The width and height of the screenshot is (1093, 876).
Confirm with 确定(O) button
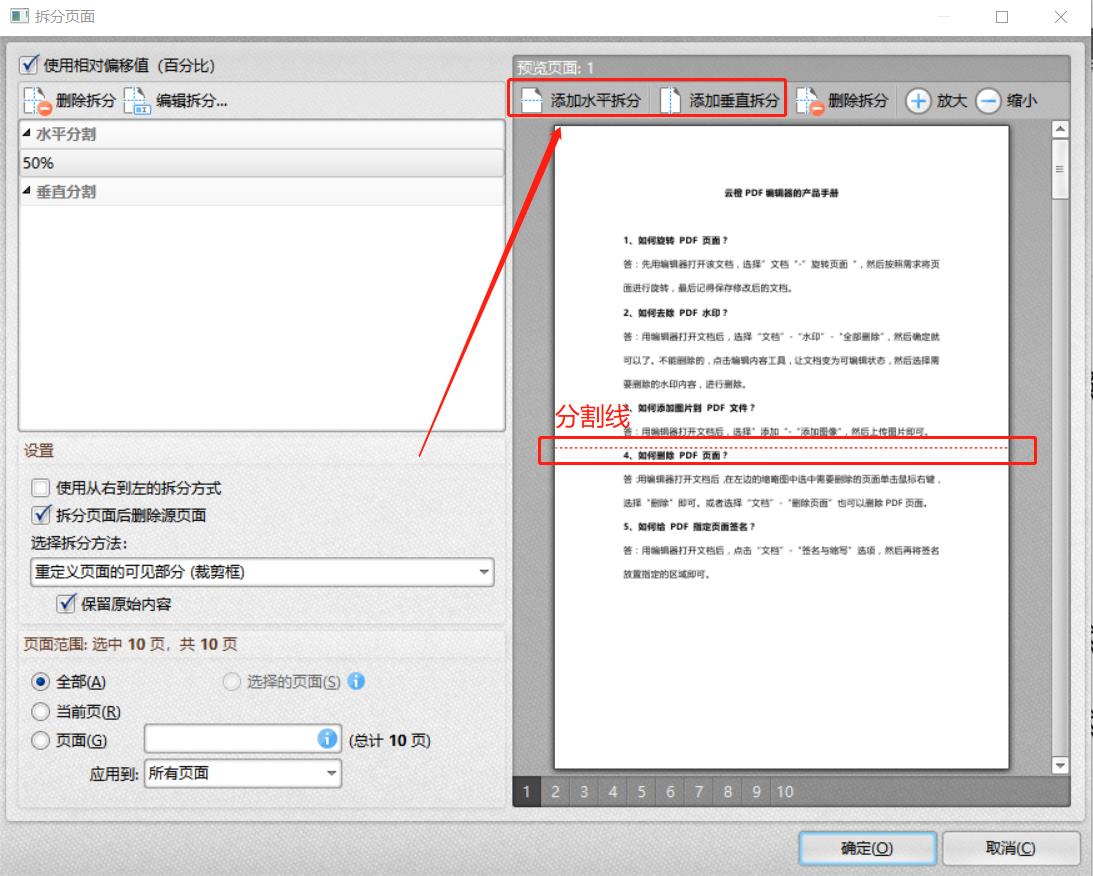pos(867,848)
